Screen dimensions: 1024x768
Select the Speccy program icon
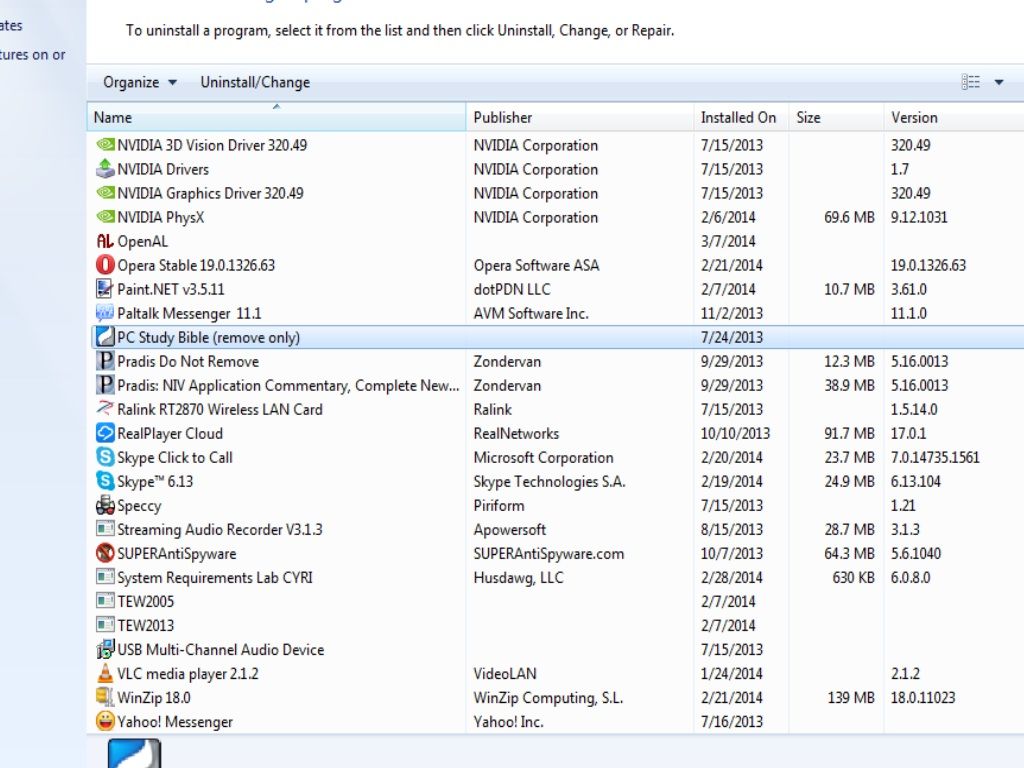105,506
